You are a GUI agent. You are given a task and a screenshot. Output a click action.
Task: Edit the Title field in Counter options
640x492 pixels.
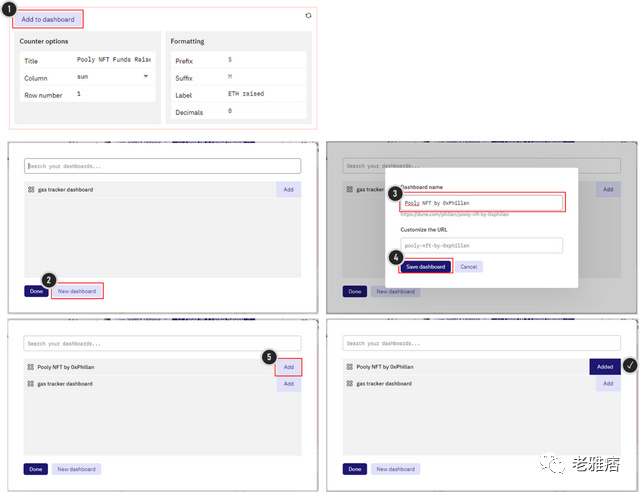[113, 60]
